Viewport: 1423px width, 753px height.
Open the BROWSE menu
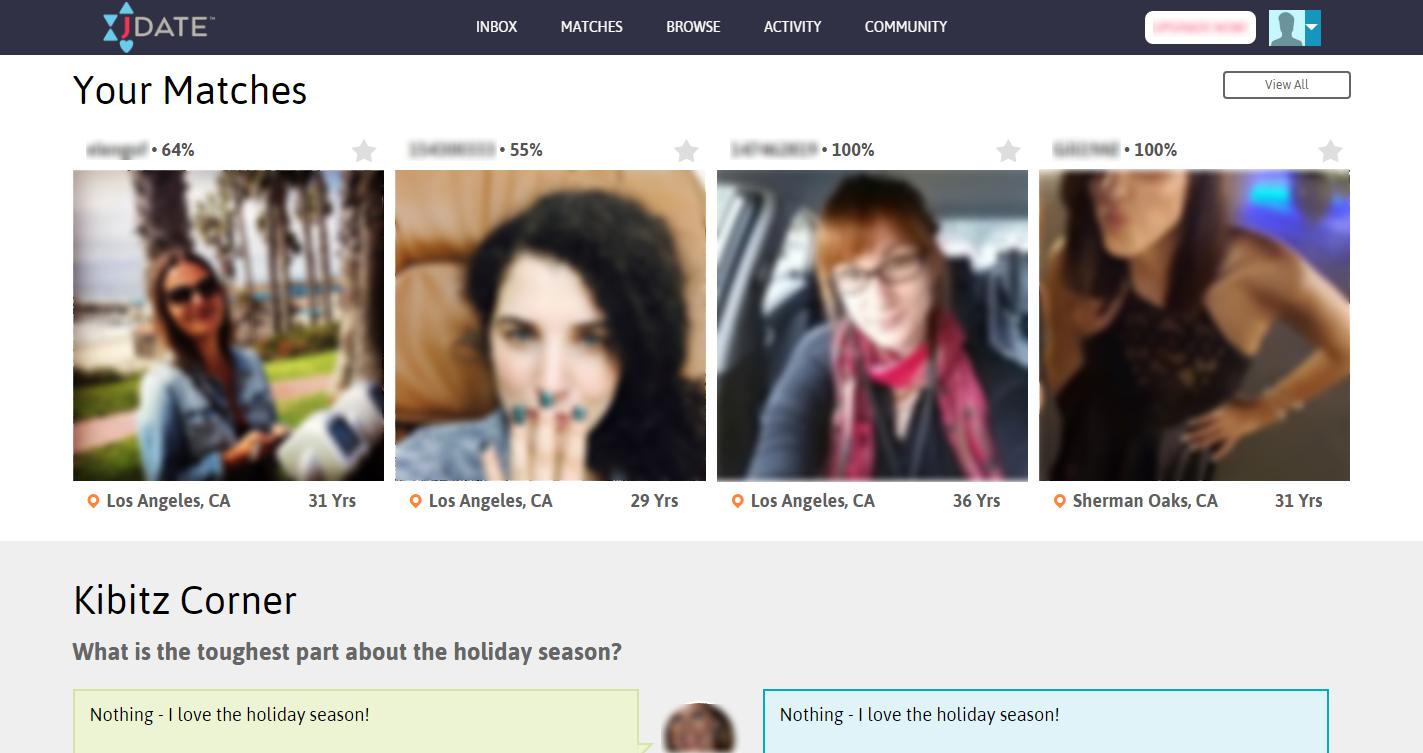[x=693, y=27]
